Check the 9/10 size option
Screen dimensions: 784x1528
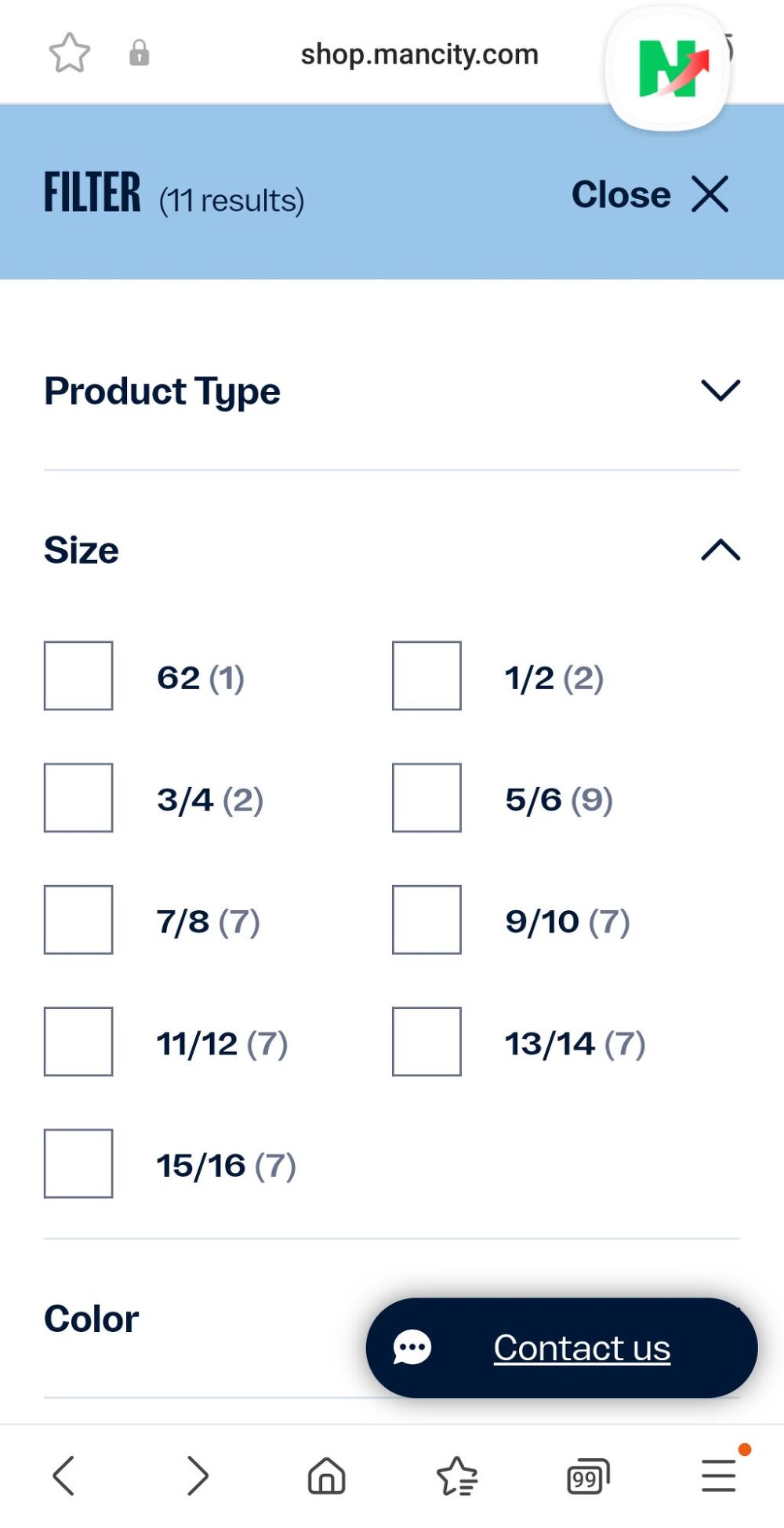[x=426, y=920]
